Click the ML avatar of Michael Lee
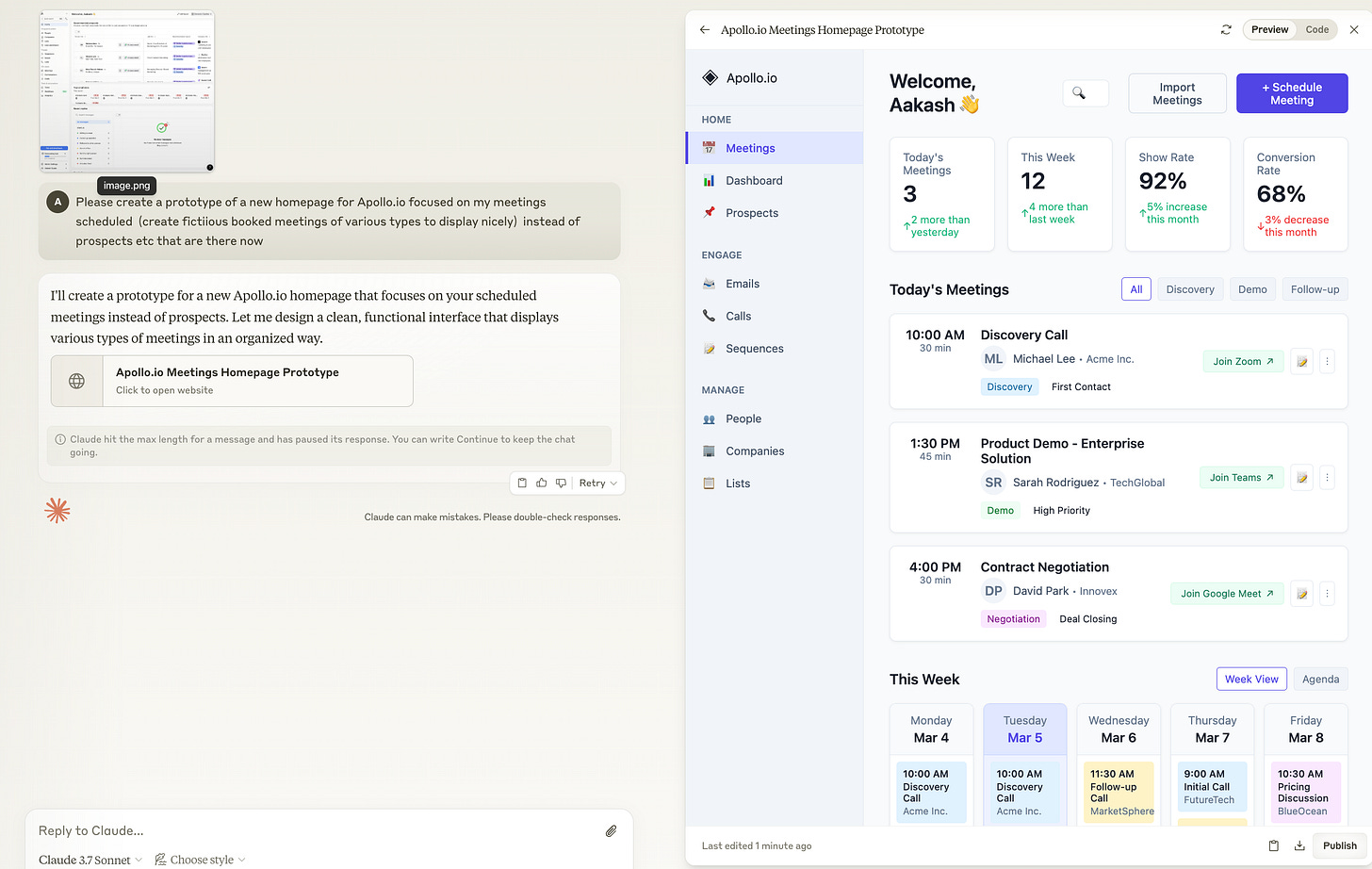 pyautogui.click(x=993, y=359)
